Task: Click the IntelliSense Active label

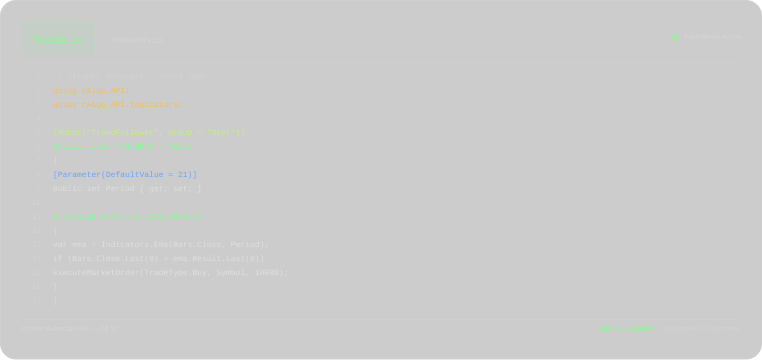Action: click(x=712, y=37)
